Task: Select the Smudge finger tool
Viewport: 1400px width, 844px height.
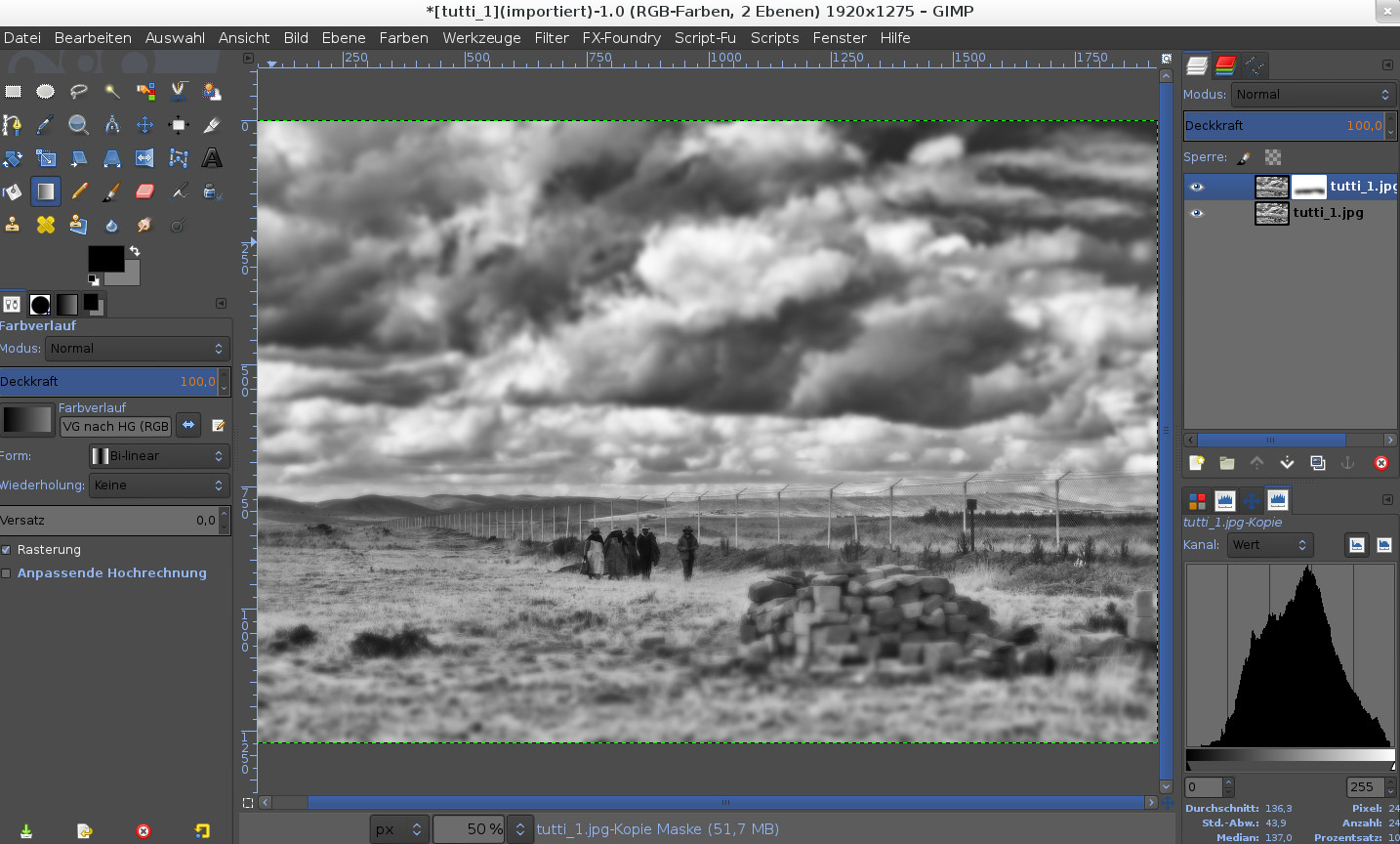Action: [x=145, y=225]
